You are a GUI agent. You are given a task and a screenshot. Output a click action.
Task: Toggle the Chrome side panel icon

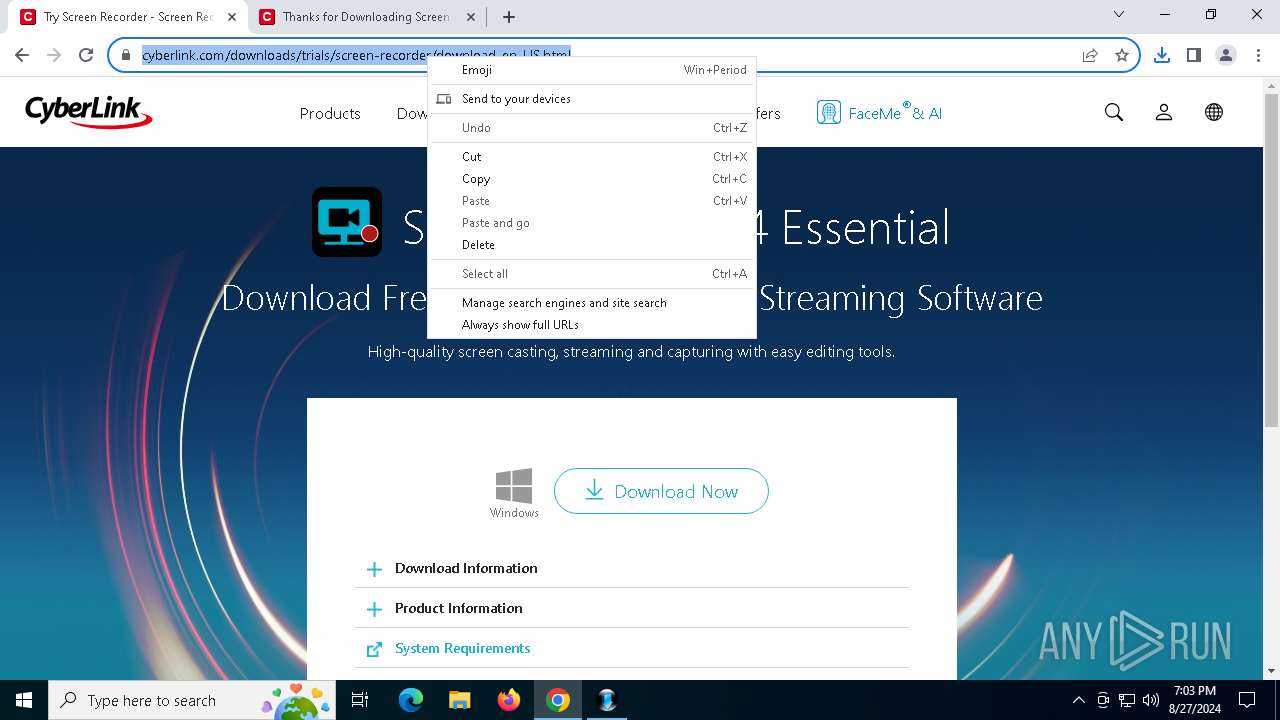point(1194,55)
